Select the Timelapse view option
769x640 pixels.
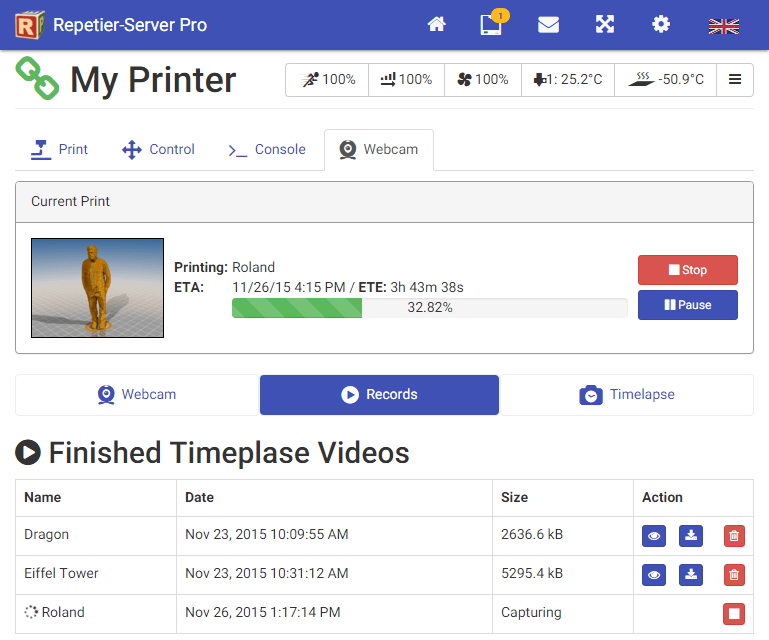[x=627, y=395]
